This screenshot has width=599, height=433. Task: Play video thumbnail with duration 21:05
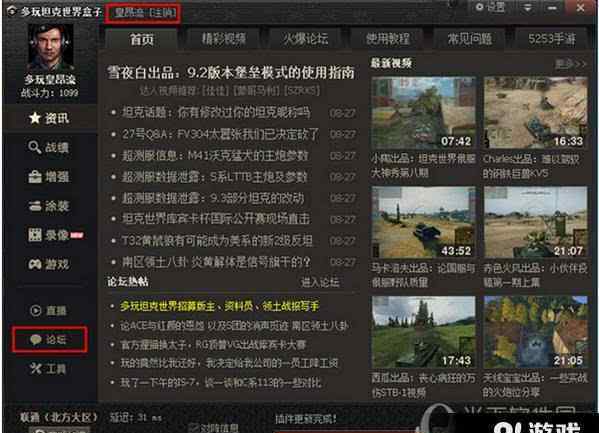(536, 332)
